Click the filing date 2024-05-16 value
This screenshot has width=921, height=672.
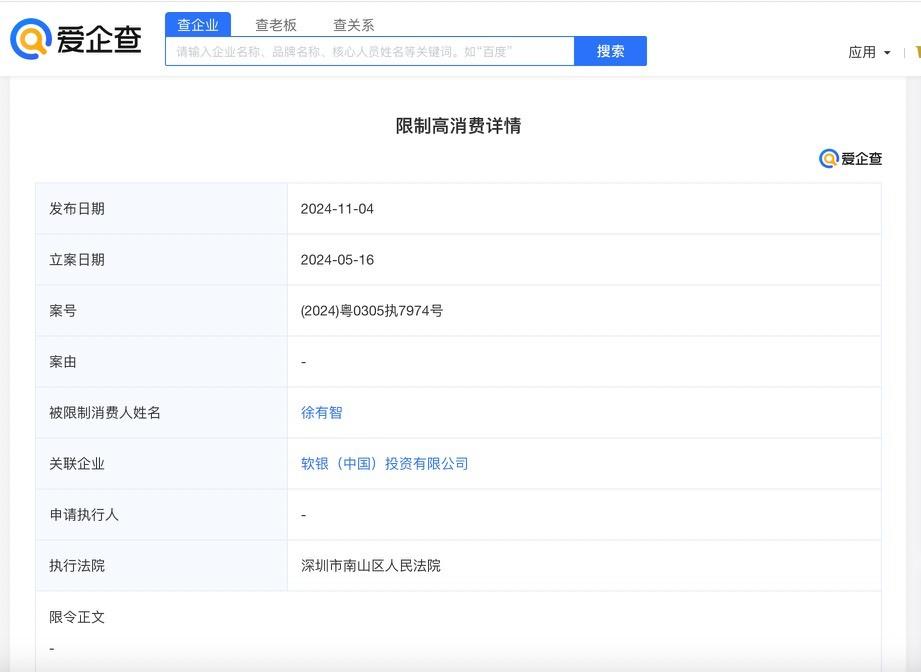[337, 259]
